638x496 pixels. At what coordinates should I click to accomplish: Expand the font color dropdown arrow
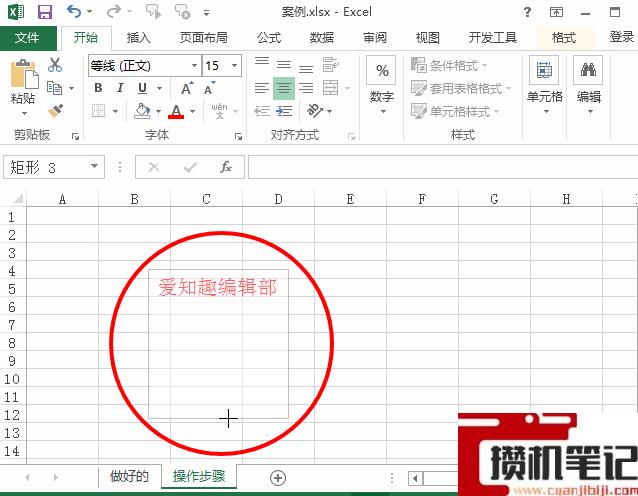(192, 111)
